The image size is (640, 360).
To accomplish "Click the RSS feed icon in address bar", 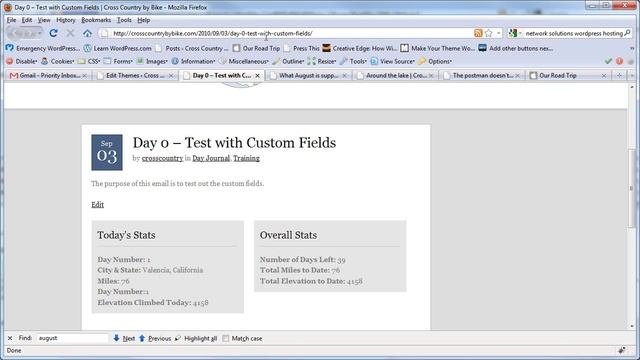I will [x=478, y=33].
